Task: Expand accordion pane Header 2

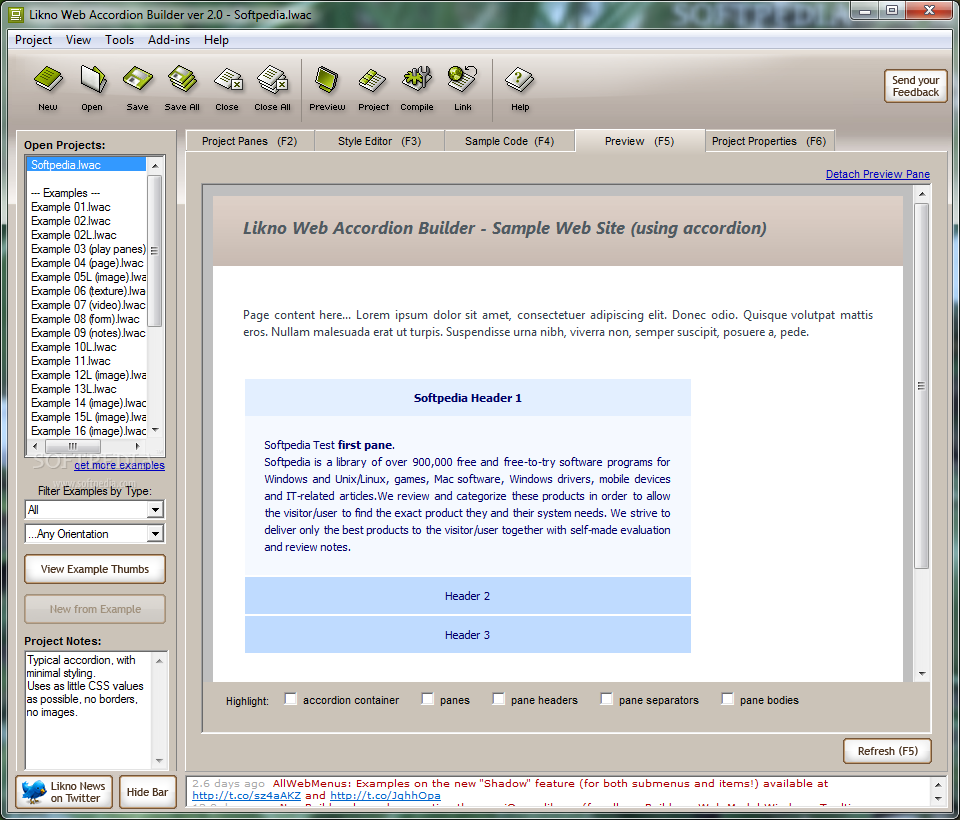Action: (468, 596)
